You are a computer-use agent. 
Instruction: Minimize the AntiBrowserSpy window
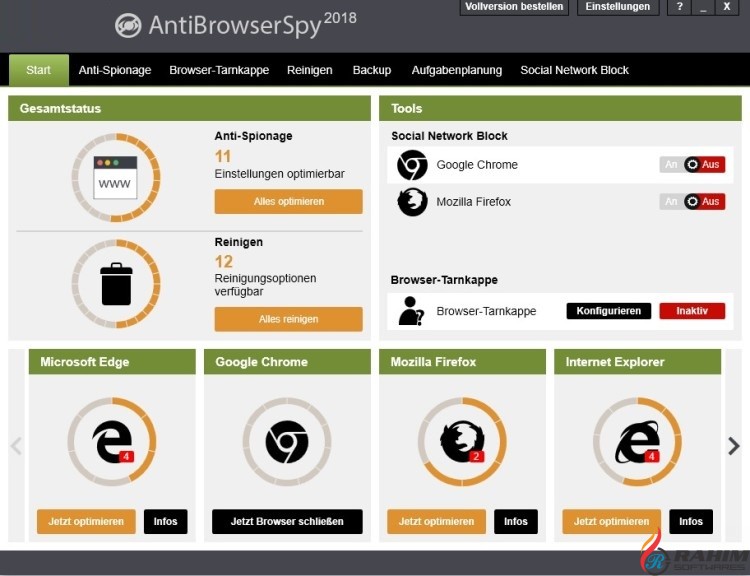click(x=703, y=7)
